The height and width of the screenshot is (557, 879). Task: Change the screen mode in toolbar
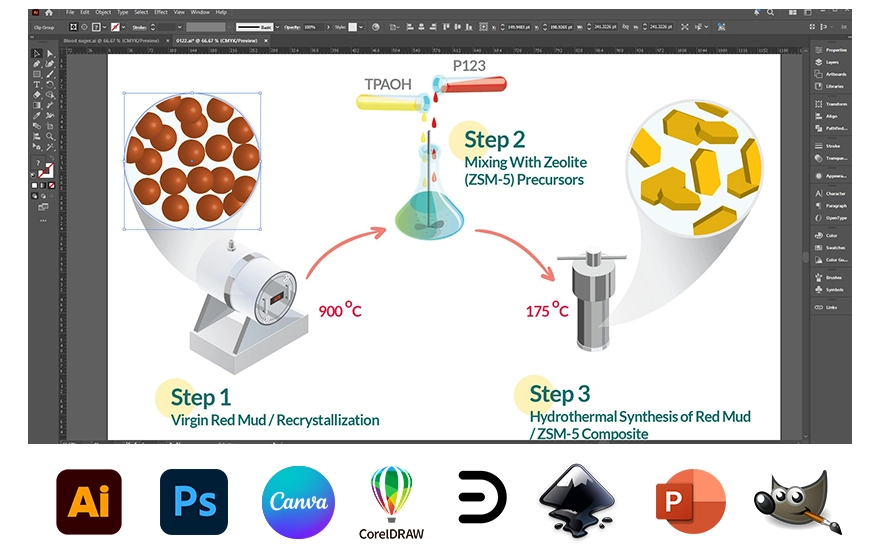[x=43, y=207]
